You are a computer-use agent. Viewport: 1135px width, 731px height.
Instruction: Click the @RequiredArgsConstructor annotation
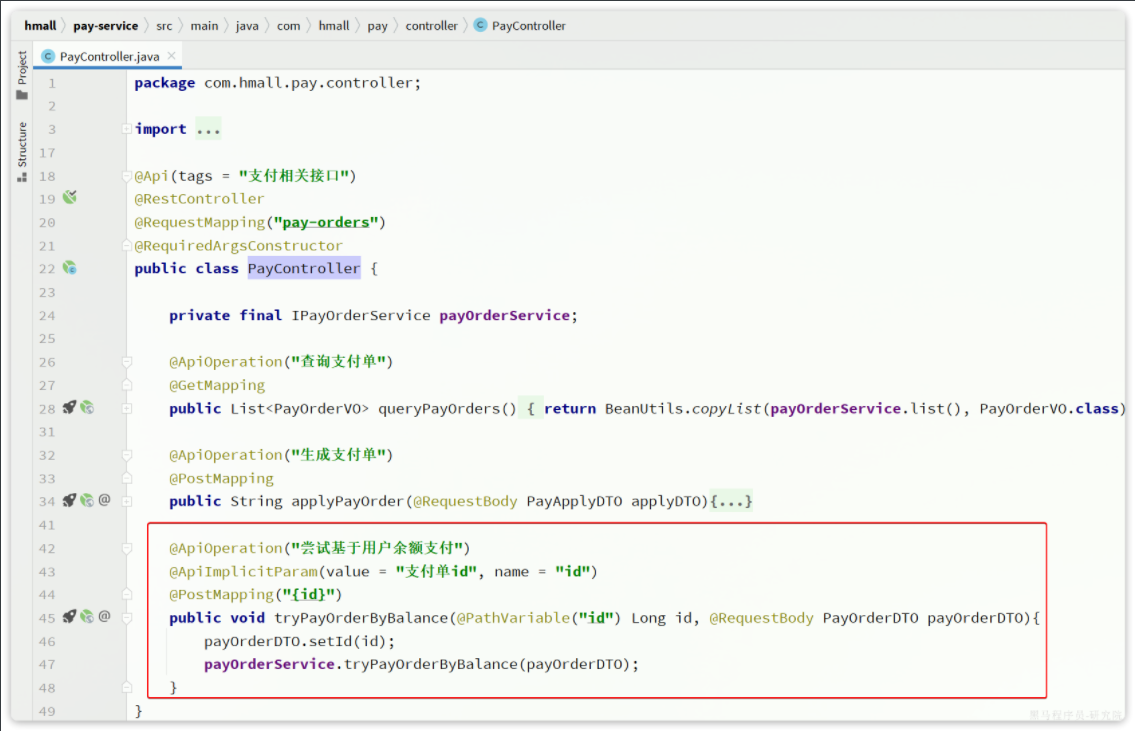238,245
